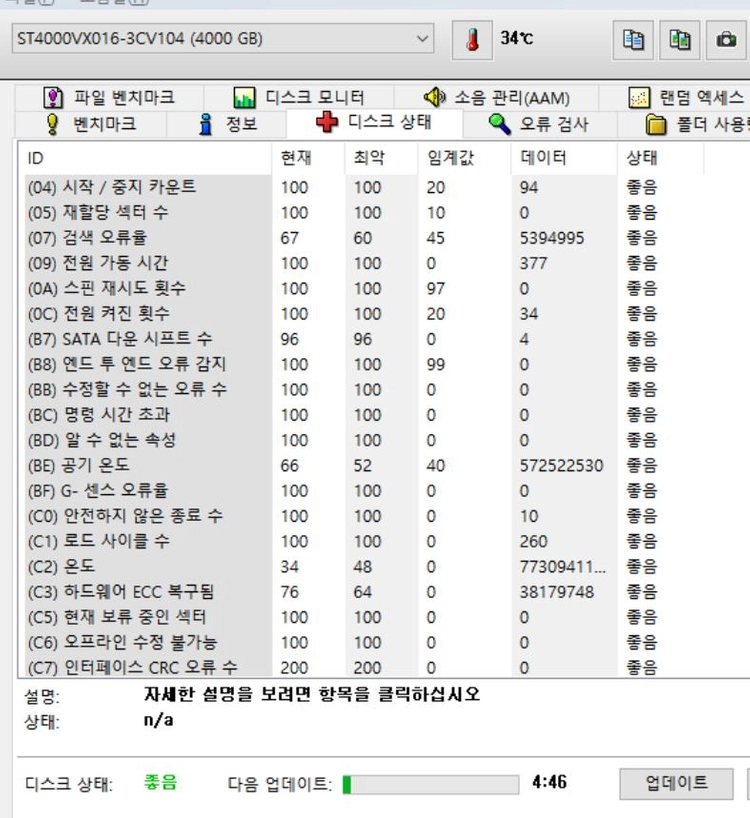Click the 4:46 countdown timer
This screenshot has width=750, height=818.
click(x=550, y=782)
